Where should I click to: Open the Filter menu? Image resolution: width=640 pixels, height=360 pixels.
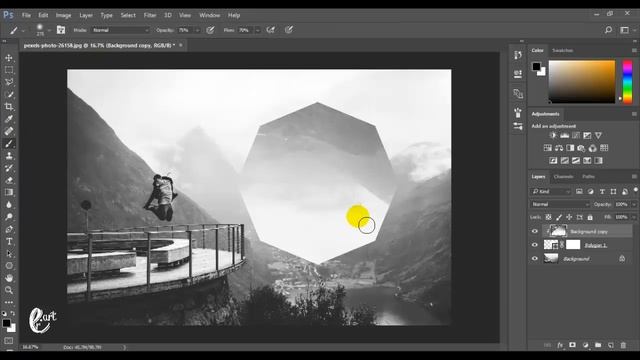click(x=150, y=16)
